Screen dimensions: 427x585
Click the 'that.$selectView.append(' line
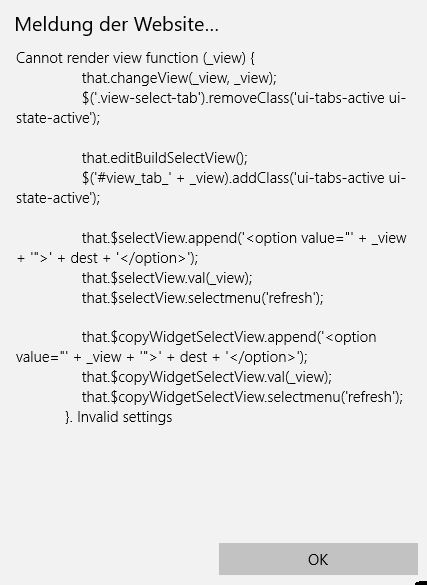244,238
